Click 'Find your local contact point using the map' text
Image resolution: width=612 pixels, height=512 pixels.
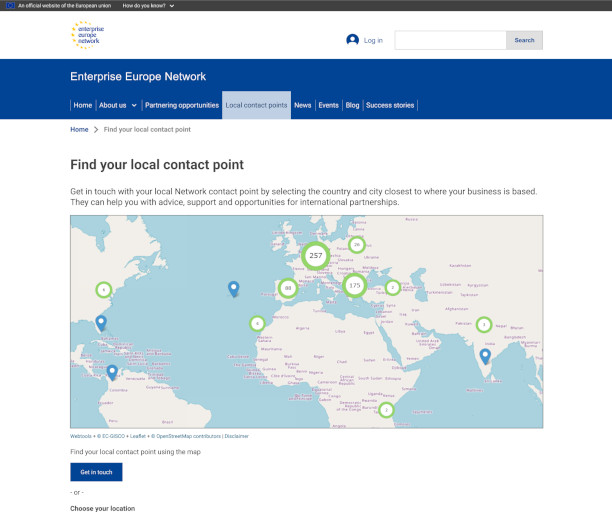pos(135,452)
